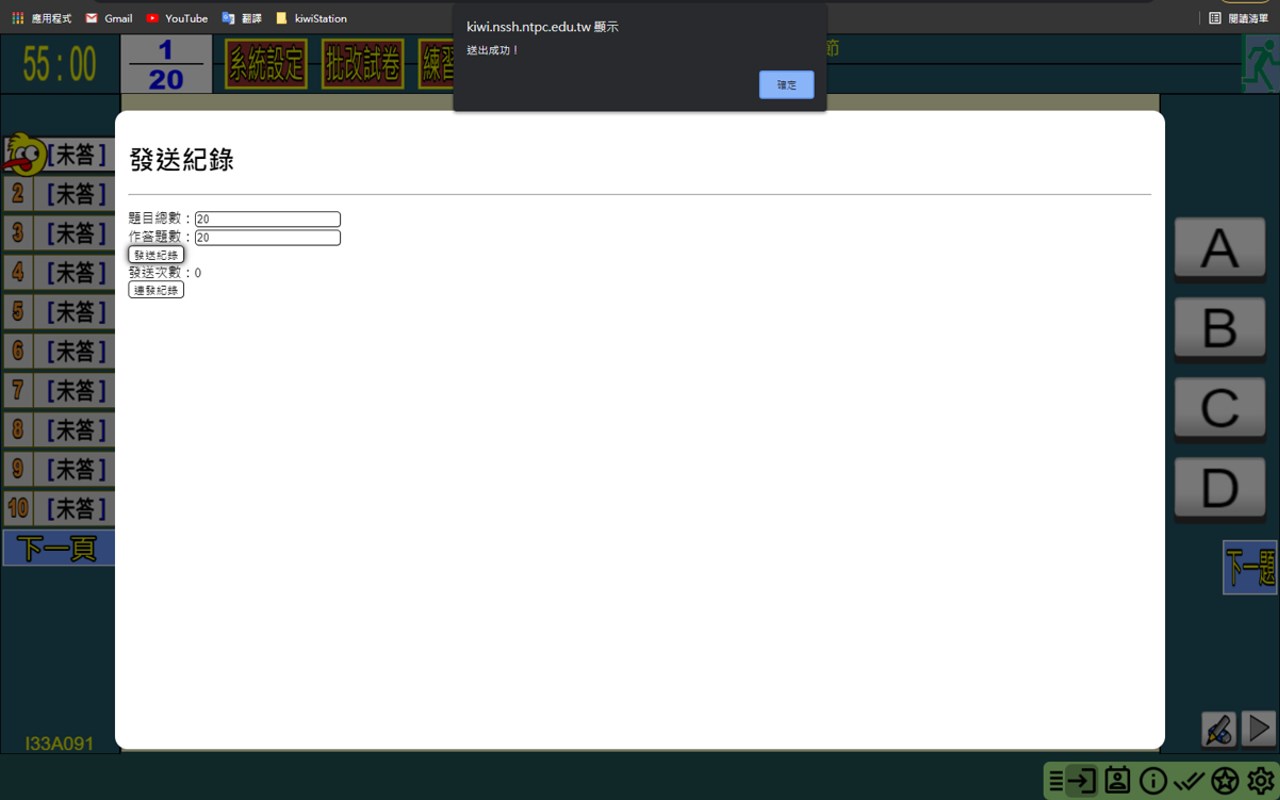This screenshot has width=1280, height=800.
Task: Select question 4 未答 row
Action: (x=59, y=272)
